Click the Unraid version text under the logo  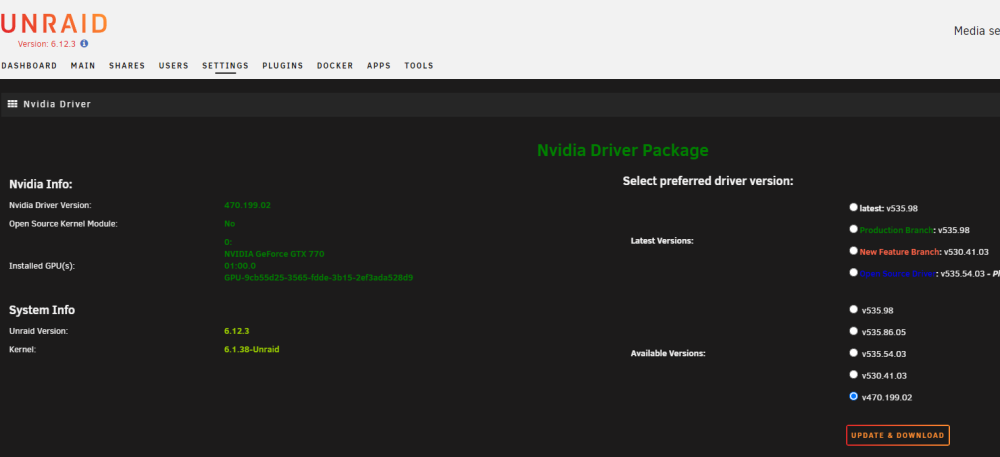click(47, 44)
